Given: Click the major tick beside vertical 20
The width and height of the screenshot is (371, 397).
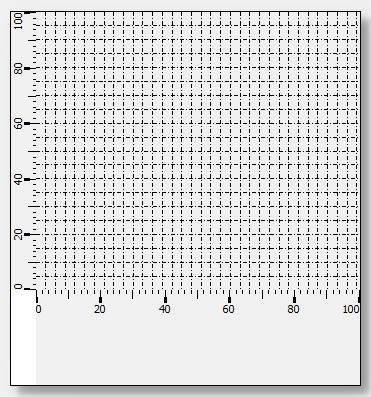Looking at the screenshot, I should 30,235.
